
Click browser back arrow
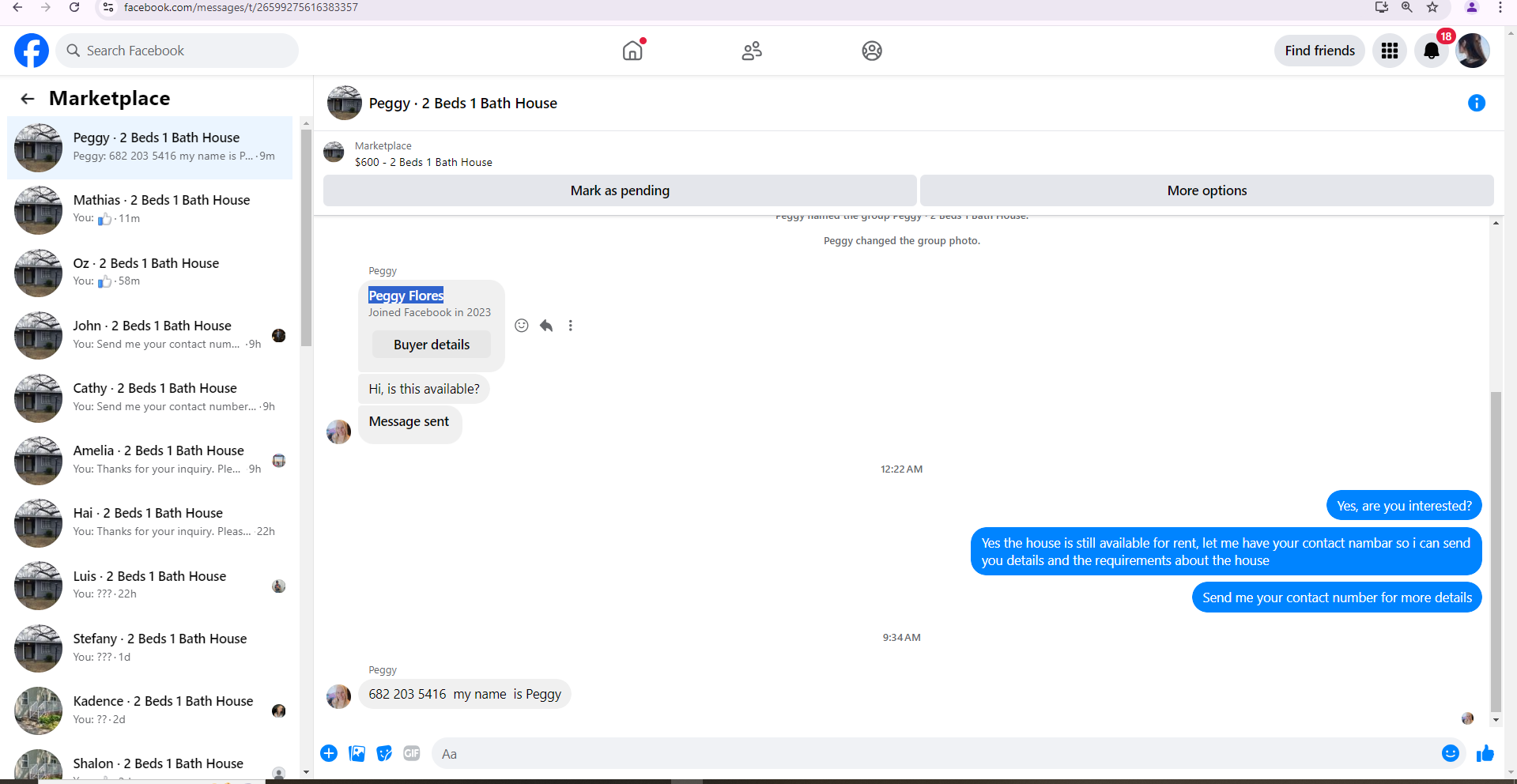tap(17, 7)
